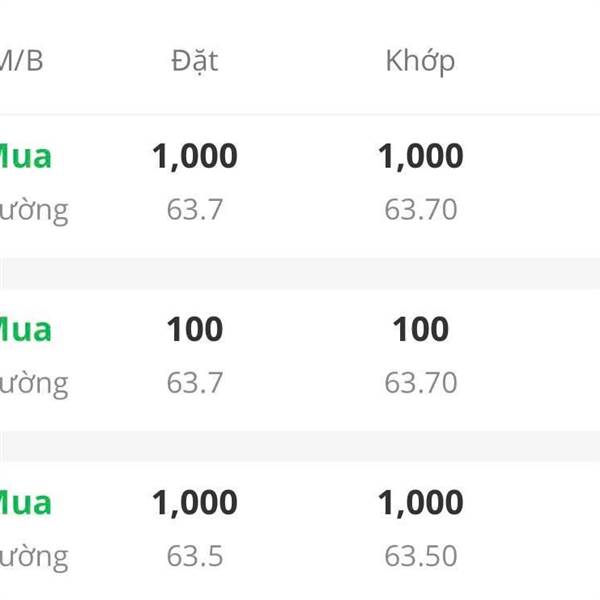Sort by the Đặt column header
The height and width of the screenshot is (600, 600).
coord(195,61)
